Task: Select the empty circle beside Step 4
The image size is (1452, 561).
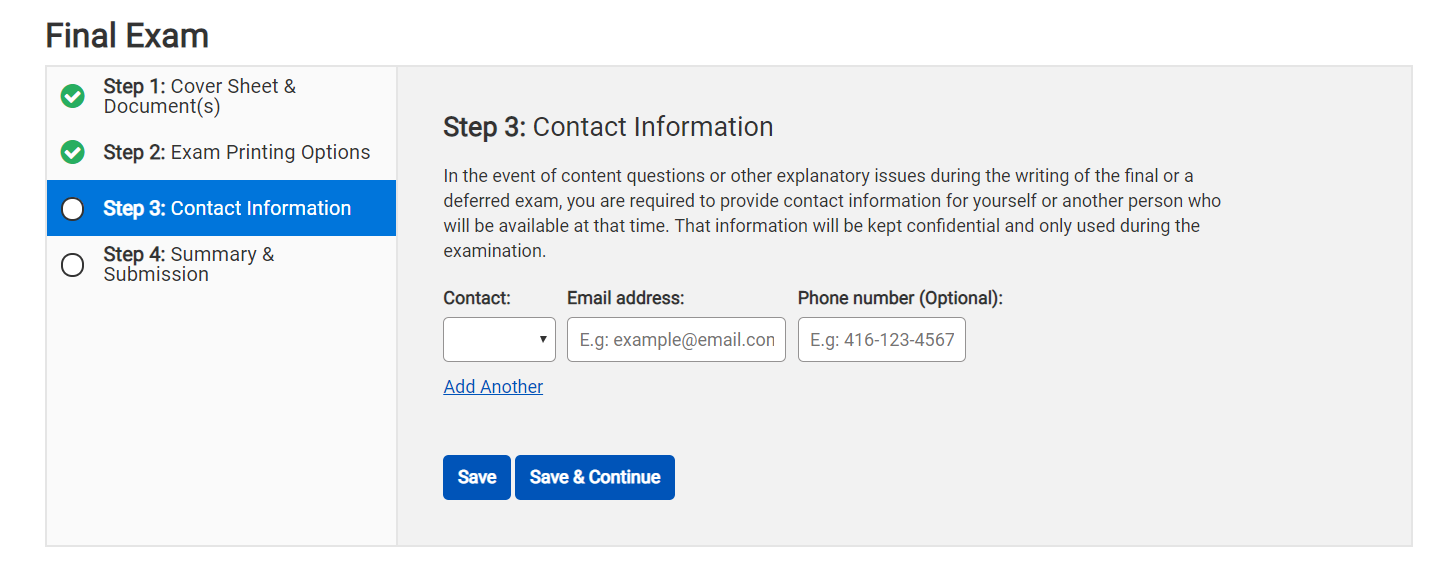Action: click(73, 265)
